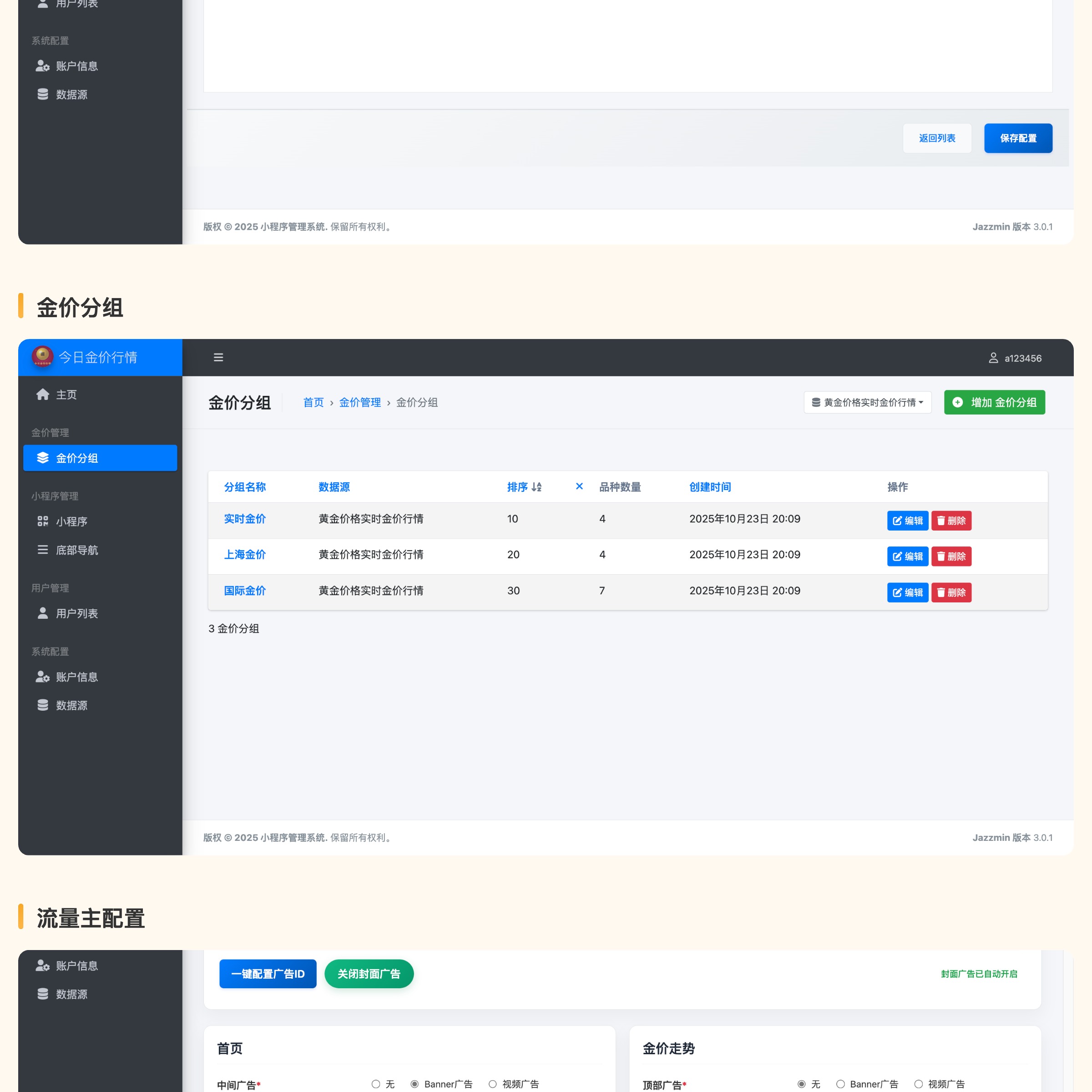Expand the 黄金价格实时金价行情 data source dropdown
The image size is (1092, 1092).
pyautogui.click(x=867, y=402)
